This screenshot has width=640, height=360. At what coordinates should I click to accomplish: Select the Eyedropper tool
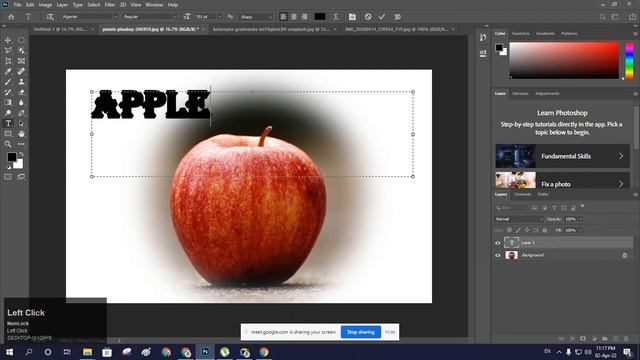[x=8, y=71]
